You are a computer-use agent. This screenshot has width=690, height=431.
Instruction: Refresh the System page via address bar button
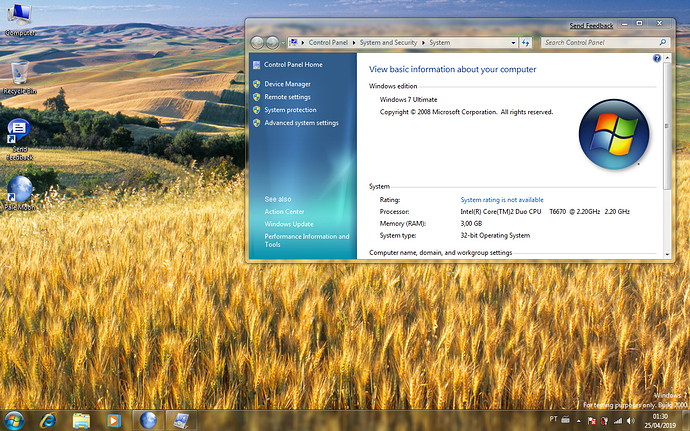click(525, 43)
